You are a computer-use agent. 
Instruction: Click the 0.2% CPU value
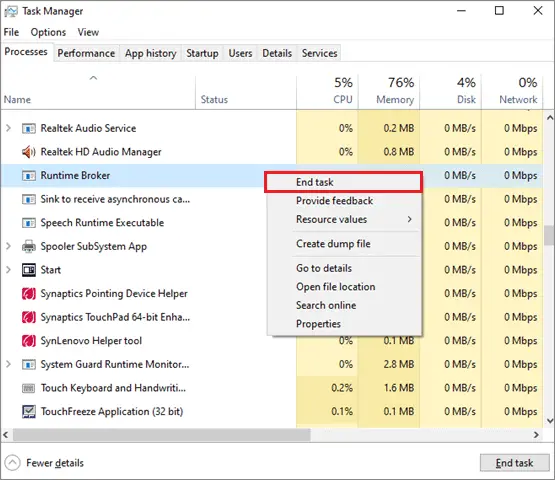point(342,388)
